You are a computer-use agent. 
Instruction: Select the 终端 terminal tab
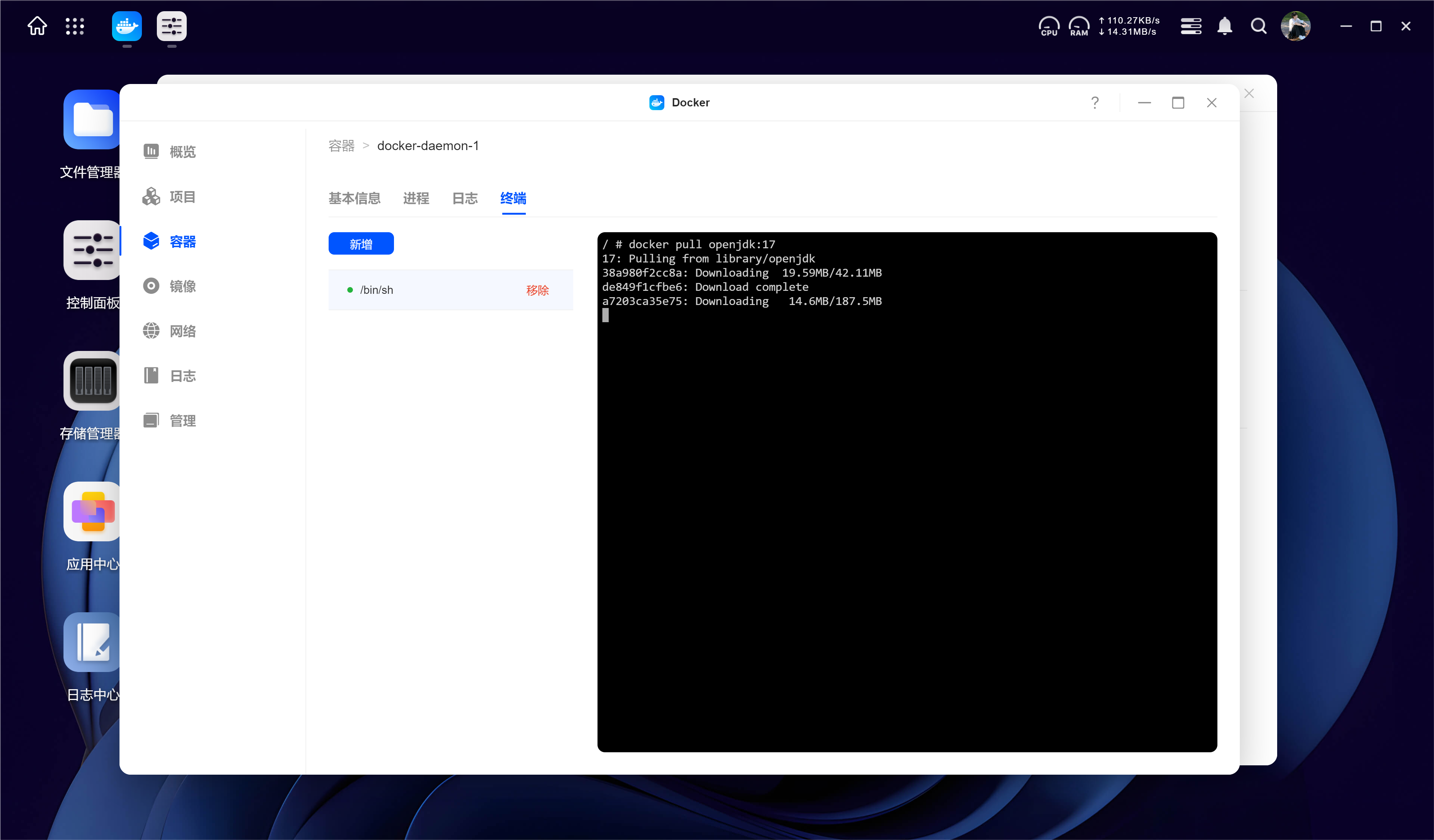click(513, 198)
